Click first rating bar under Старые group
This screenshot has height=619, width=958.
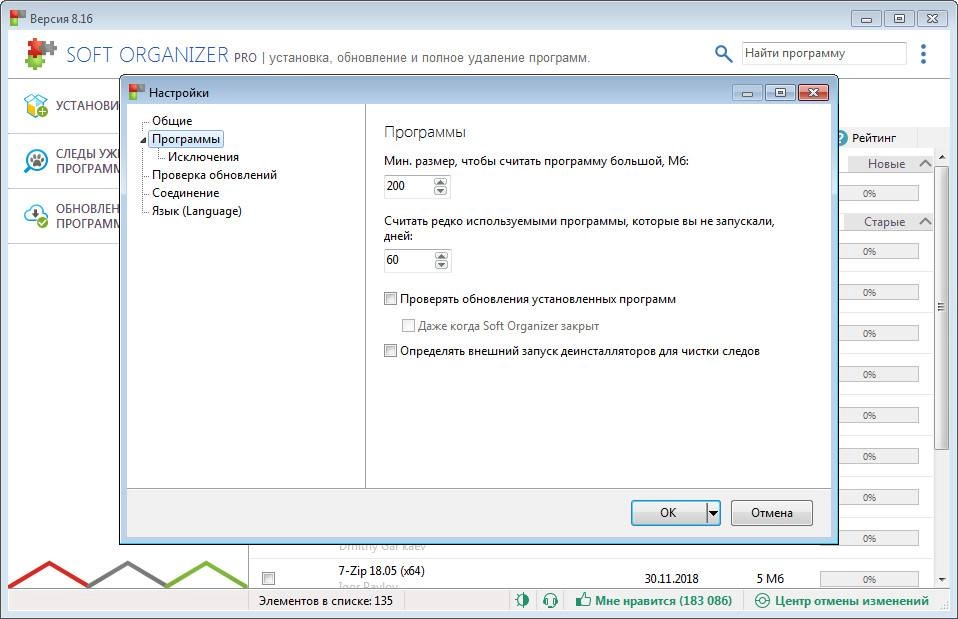[879, 251]
